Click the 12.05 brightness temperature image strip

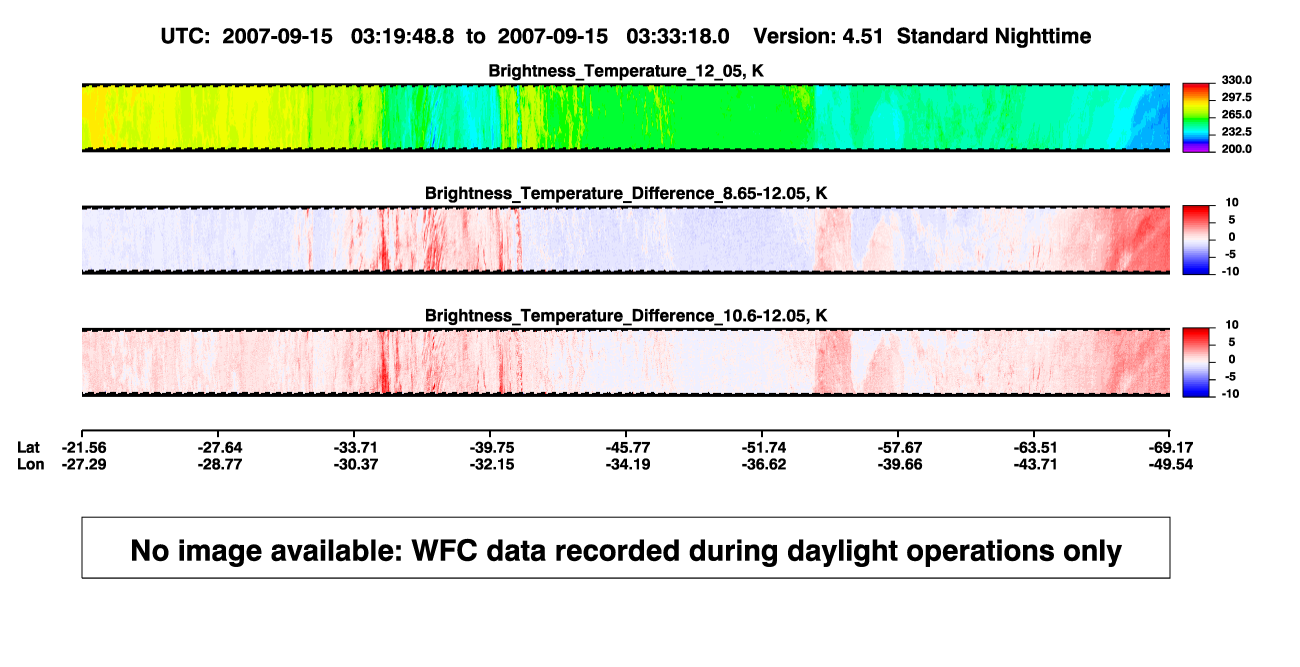point(626,117)
